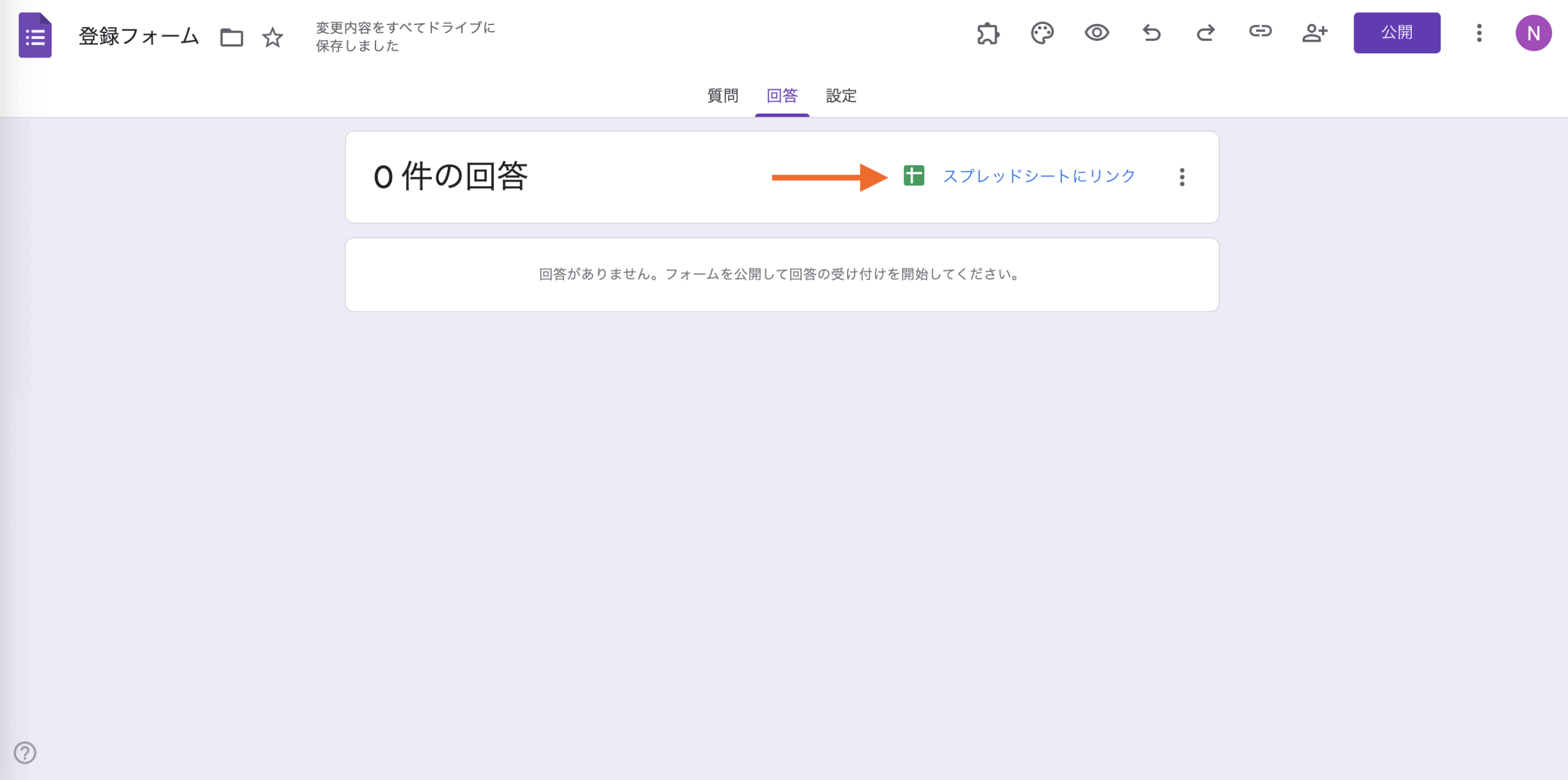This screenshot has height=780, width=1568.
Task: Open the add collaborators person icon
Action: coord(1314,32)
